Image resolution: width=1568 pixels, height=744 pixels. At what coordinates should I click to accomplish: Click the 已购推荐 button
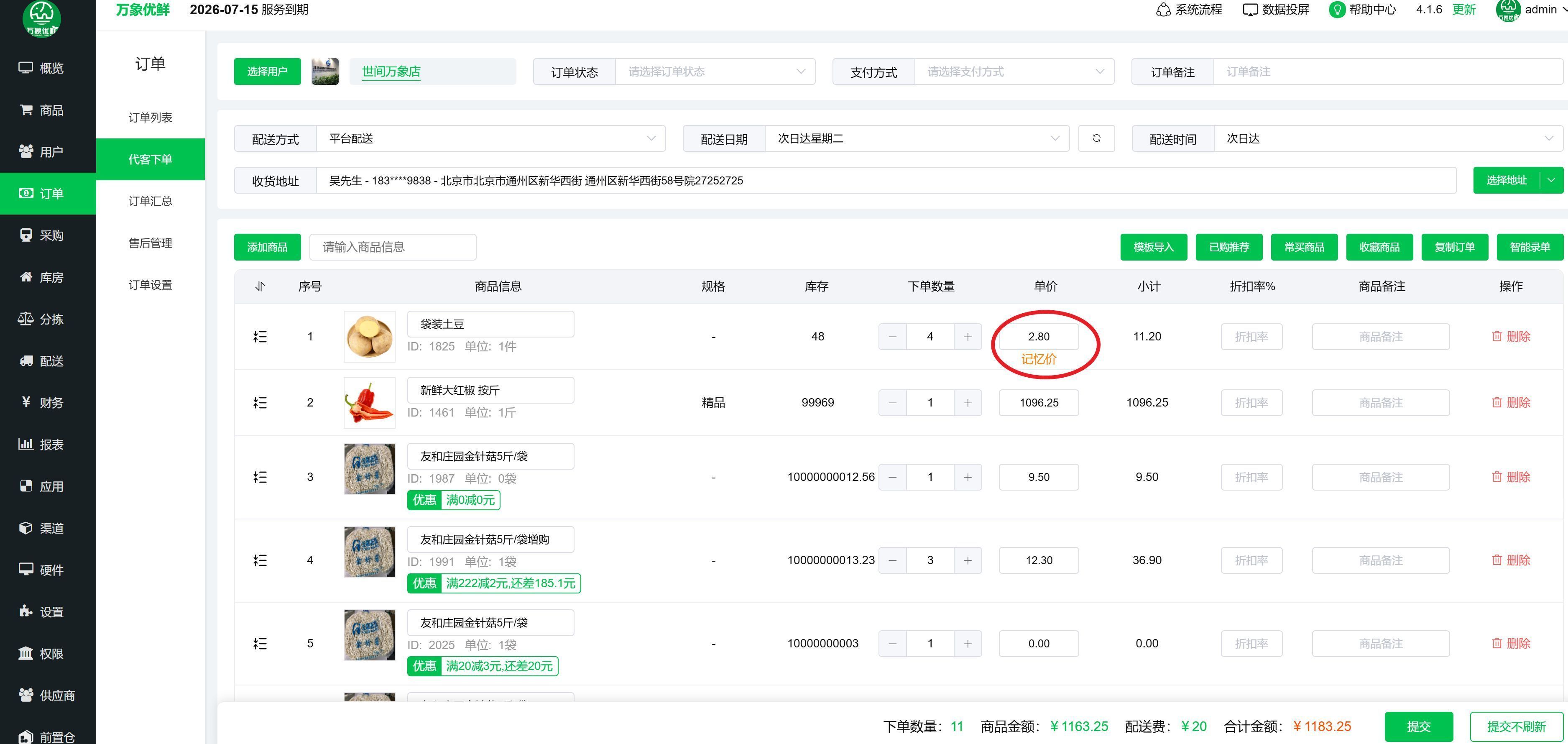(1229, 247)
